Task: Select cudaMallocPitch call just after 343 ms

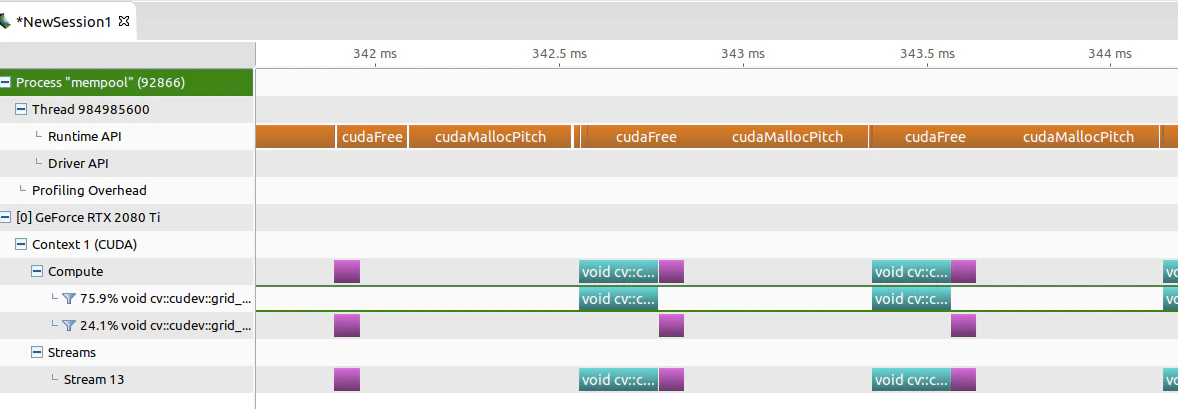Action: pyautogui.click(x=787, y=137)
